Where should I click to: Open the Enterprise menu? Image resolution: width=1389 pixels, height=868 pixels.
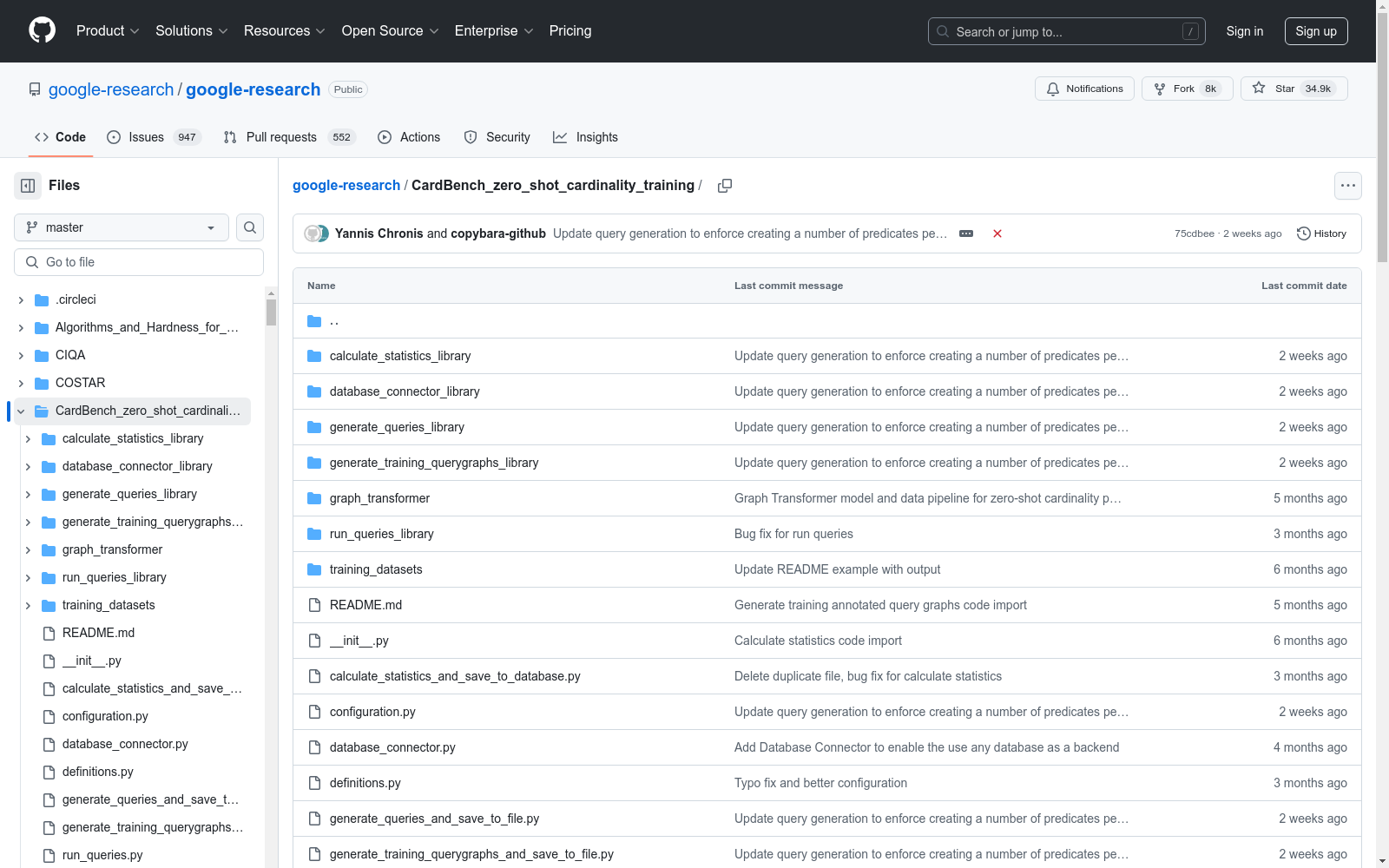pyautogui.click(x=494, y=30)
